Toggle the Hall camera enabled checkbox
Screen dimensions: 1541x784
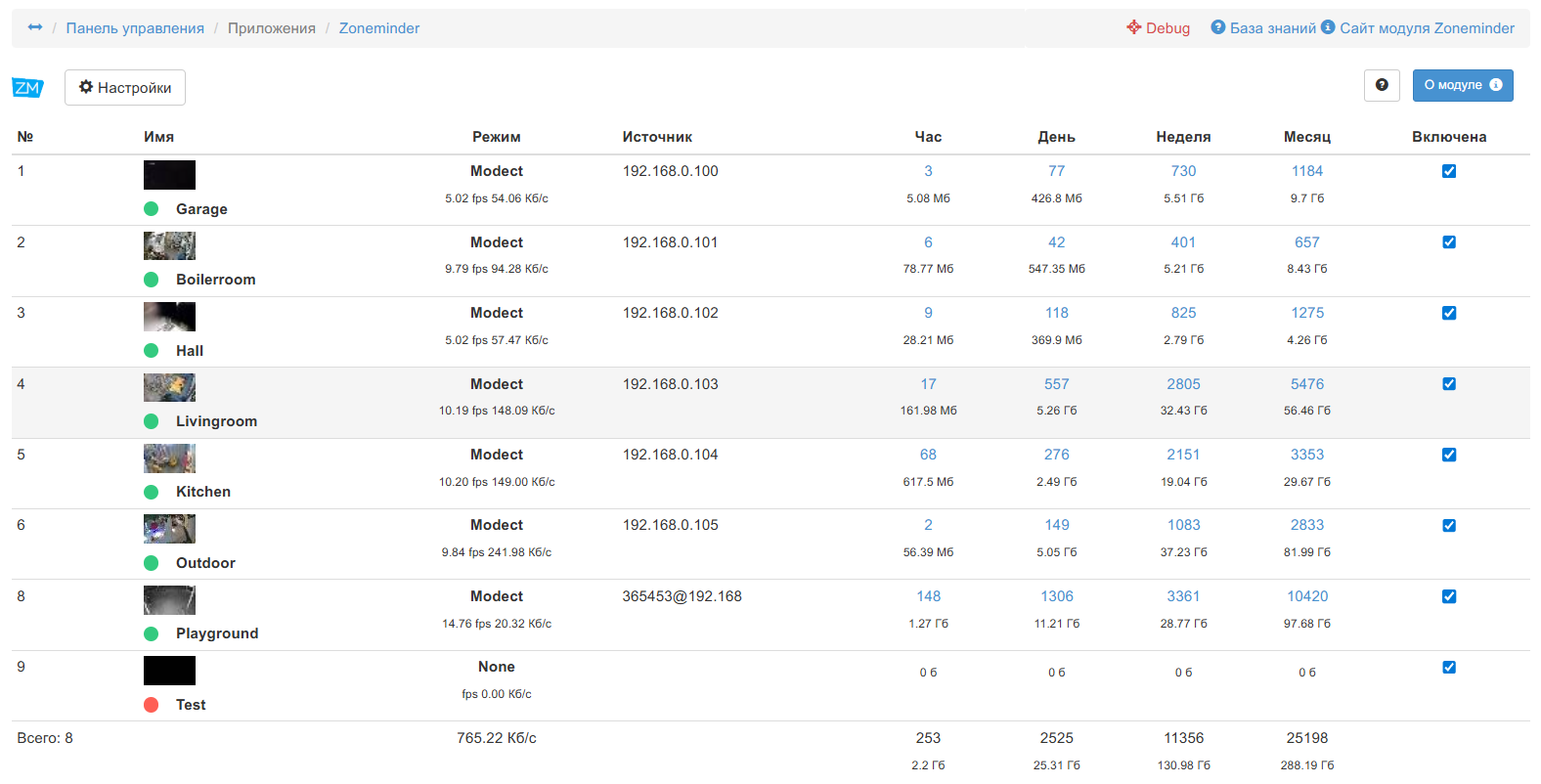click(1448, 313)
